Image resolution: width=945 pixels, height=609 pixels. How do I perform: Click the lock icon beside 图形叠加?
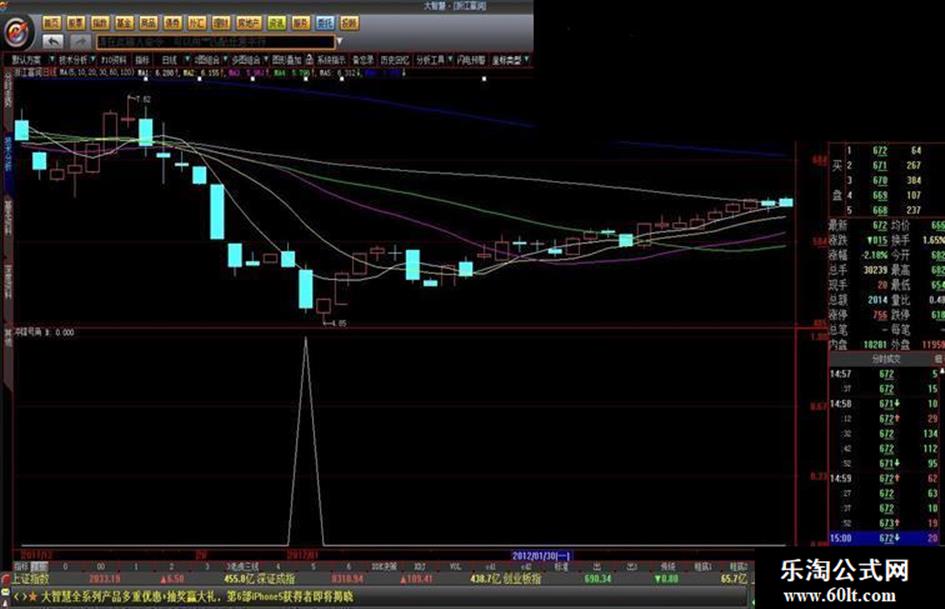coord(309,60)
